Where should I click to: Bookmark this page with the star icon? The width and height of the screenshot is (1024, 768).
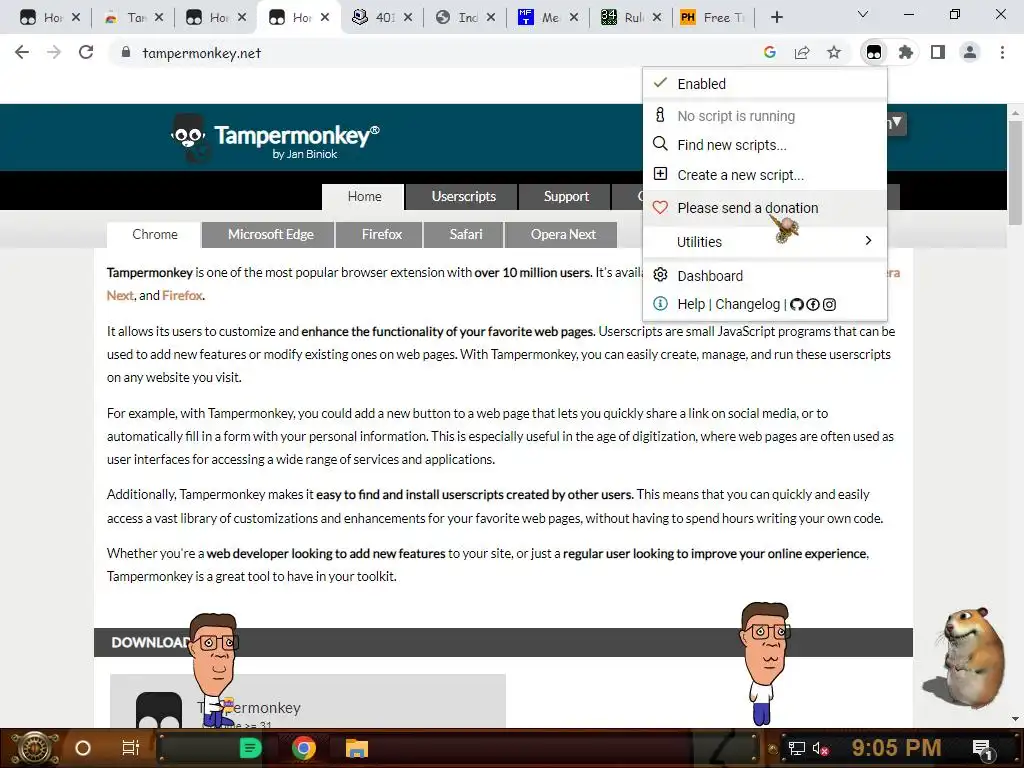[833, 52]
